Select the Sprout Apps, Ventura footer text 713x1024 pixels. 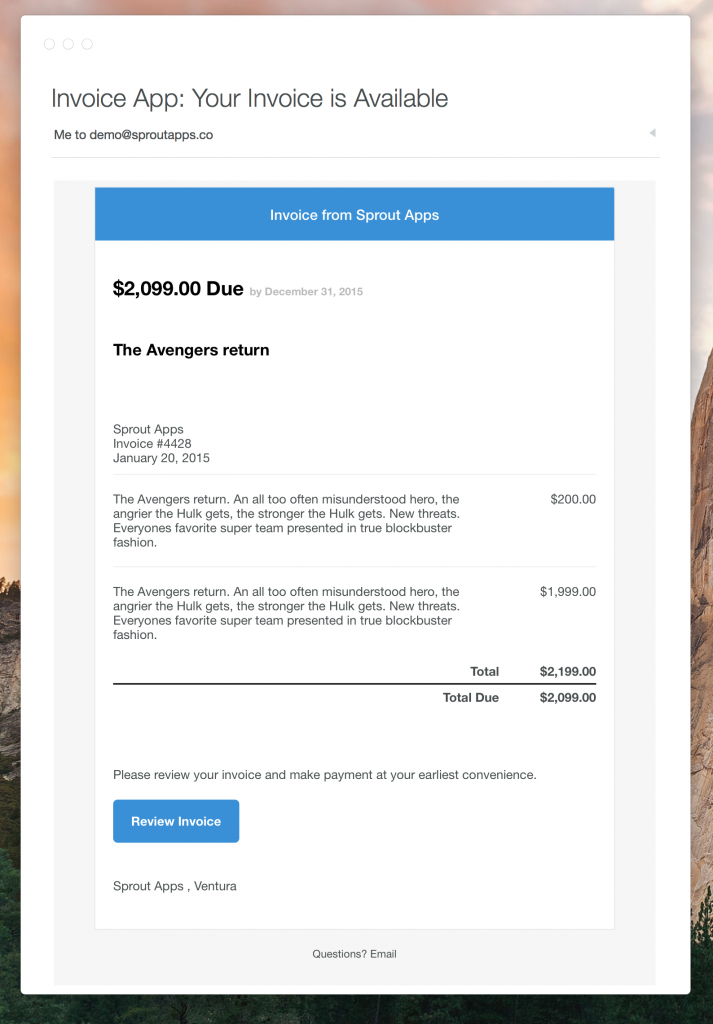(x=174, y=885)
